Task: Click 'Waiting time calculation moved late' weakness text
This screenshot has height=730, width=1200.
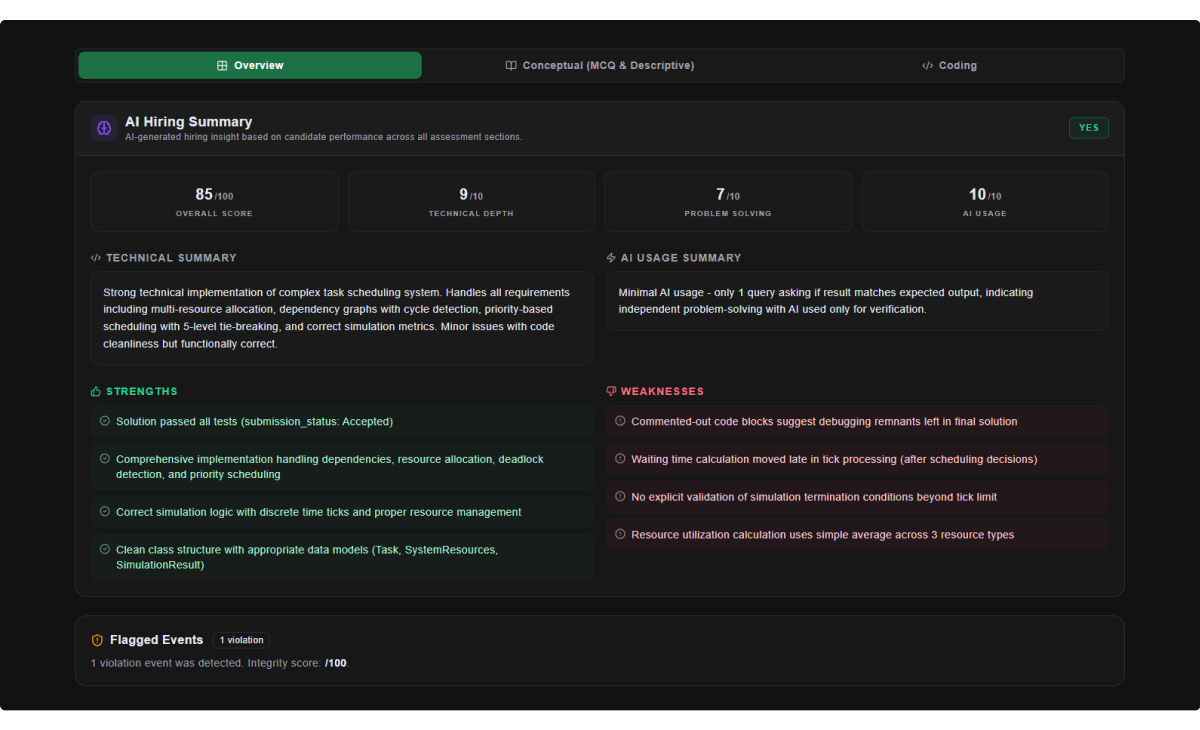Action: (x=834, y=459)
